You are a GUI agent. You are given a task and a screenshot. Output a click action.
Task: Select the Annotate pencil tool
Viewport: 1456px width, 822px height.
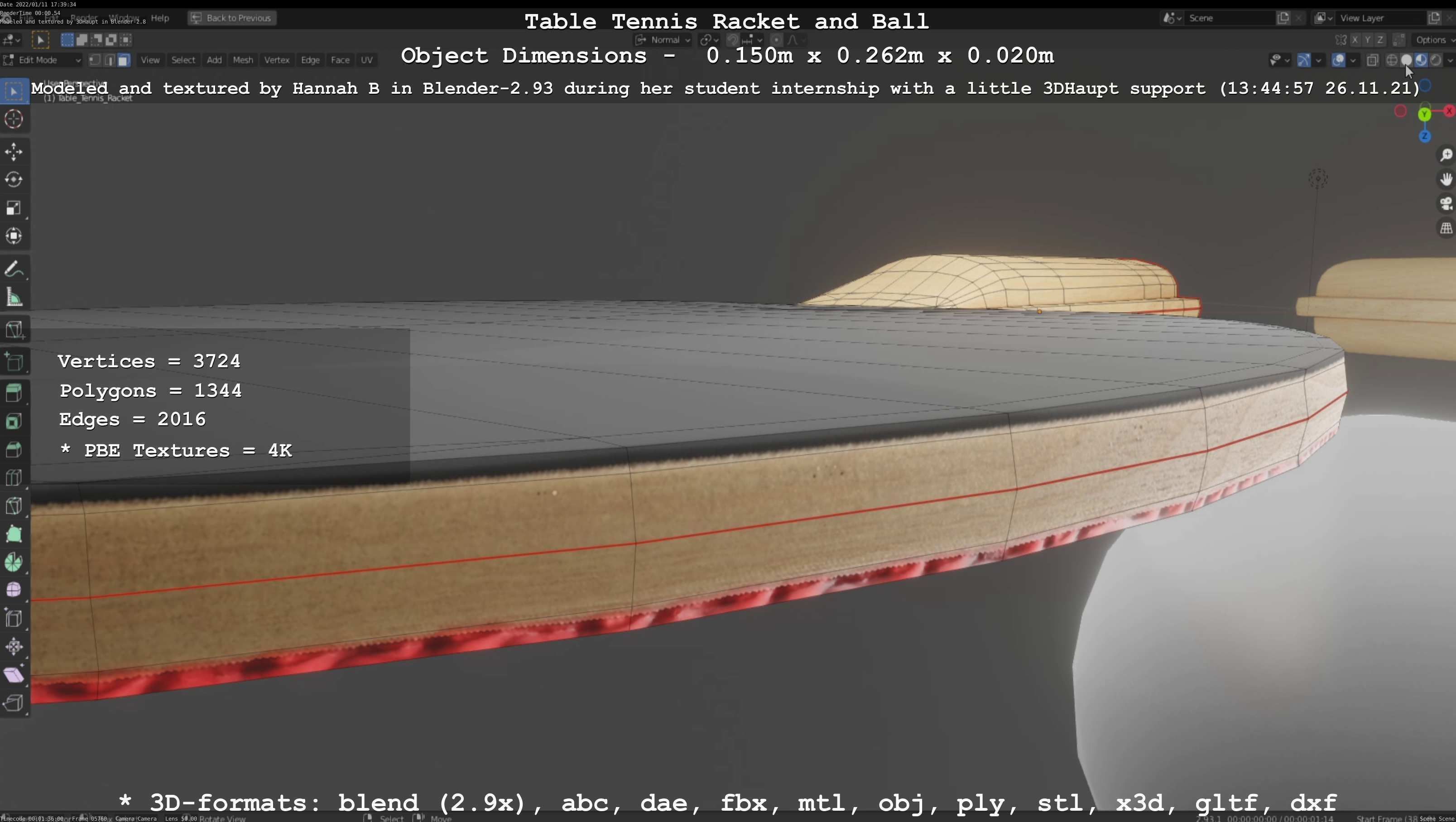pyautogui.click(x=14, y=269)
